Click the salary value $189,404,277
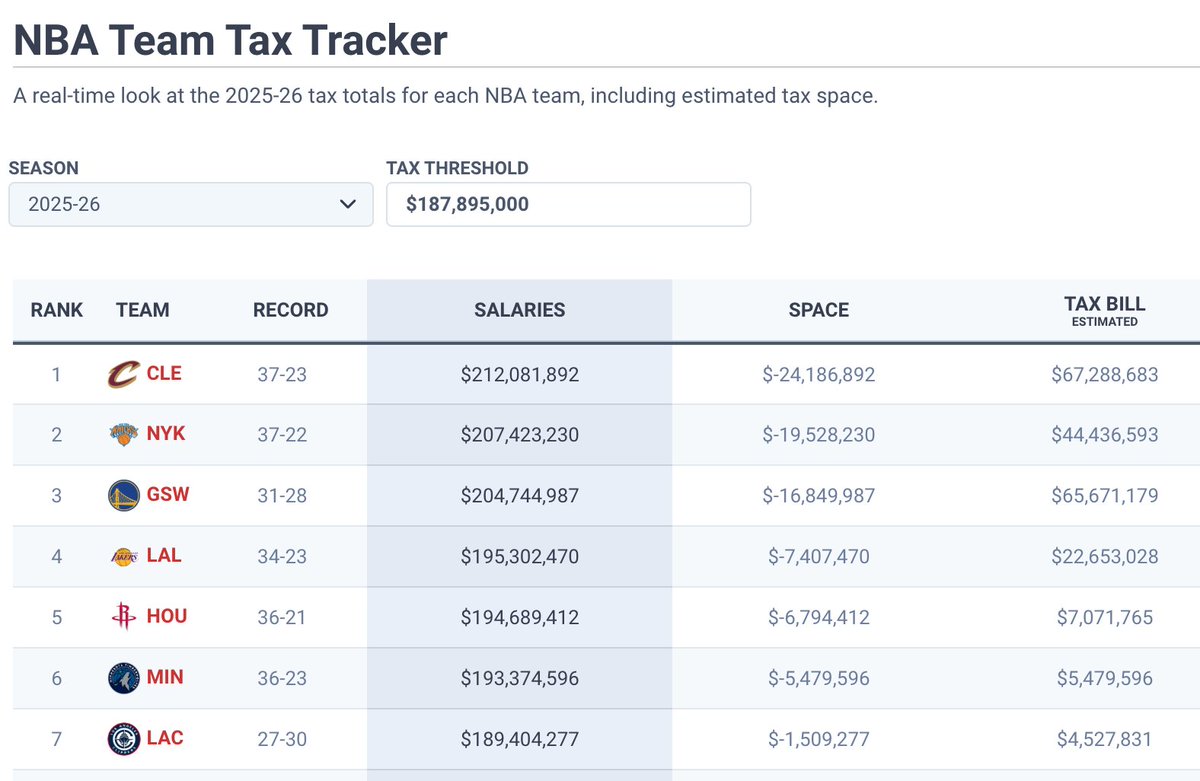 pyautogui.click(x=520, y=739)
